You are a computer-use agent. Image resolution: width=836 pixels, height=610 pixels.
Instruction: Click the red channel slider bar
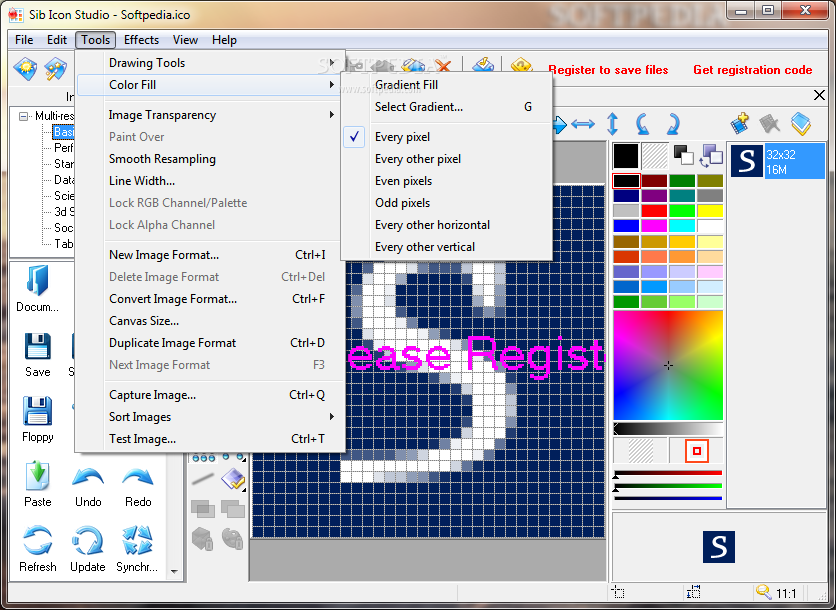[x=668, y=473]
